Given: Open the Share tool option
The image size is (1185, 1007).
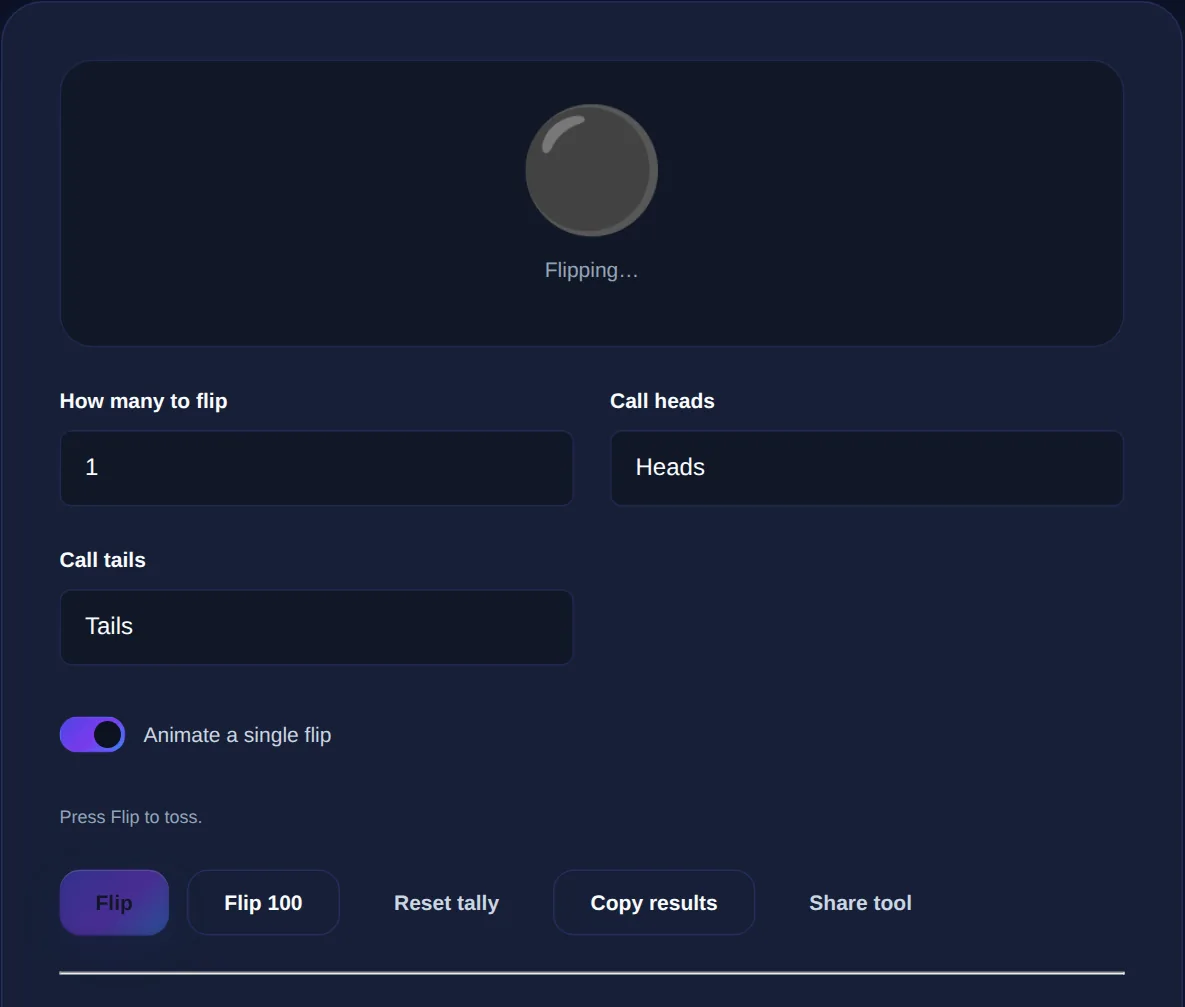Looking at the screenshot, I should click(x=860, y=903).
